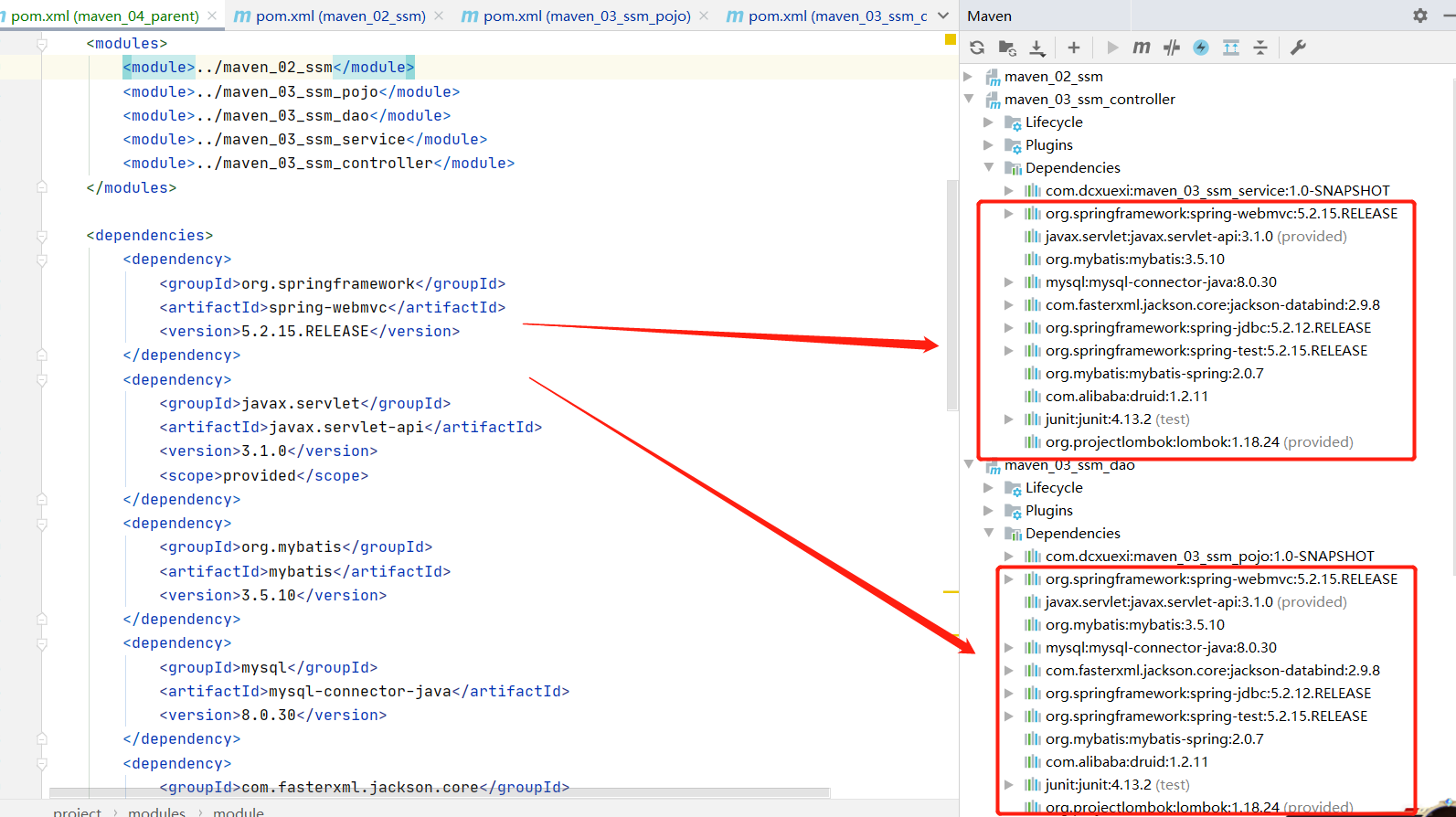Collapse Dependencies under maven_03_ssm_controller
The width and height of the screenshot is (1456, 817).
click(x=989, y=168)
